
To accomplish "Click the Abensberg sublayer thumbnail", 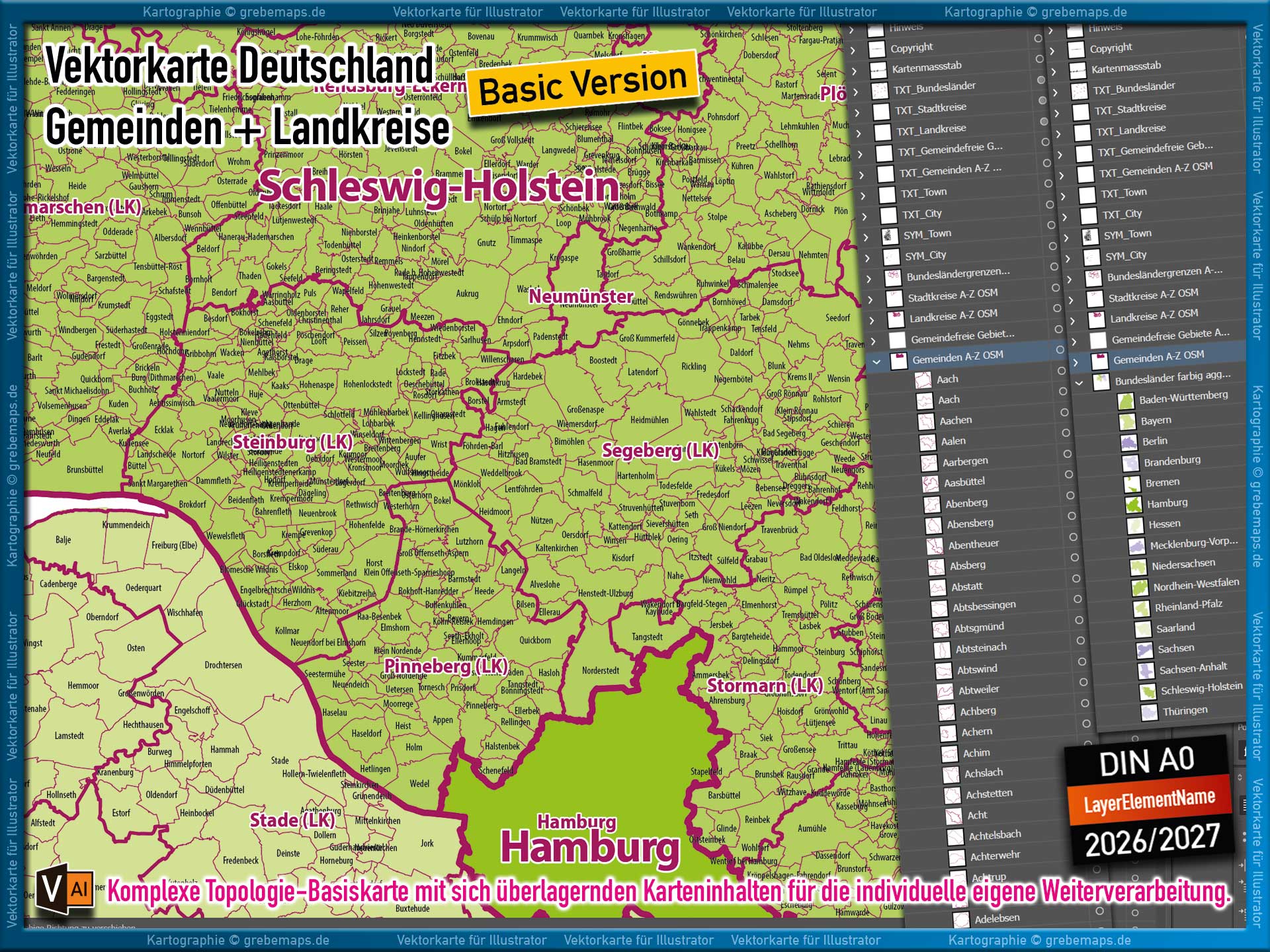I will (x=933, y=525).
